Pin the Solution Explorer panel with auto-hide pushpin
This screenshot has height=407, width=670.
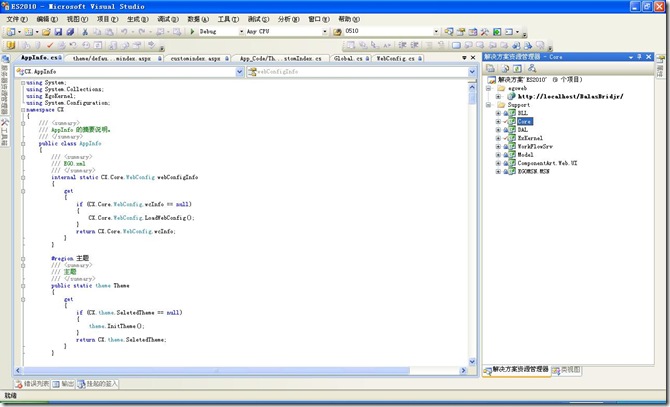641,58
